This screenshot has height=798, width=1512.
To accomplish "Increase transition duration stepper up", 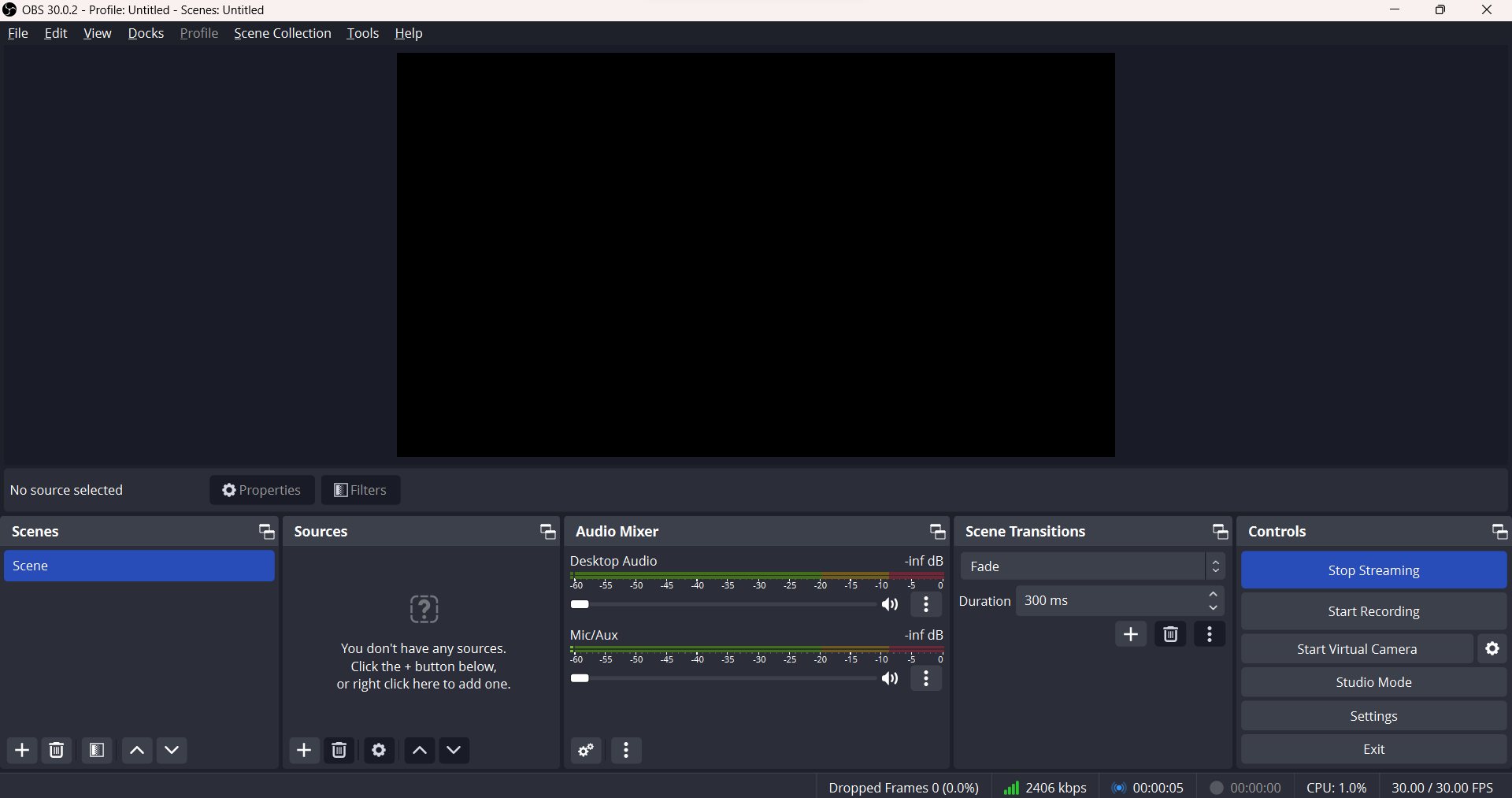I will (1214, 594).
